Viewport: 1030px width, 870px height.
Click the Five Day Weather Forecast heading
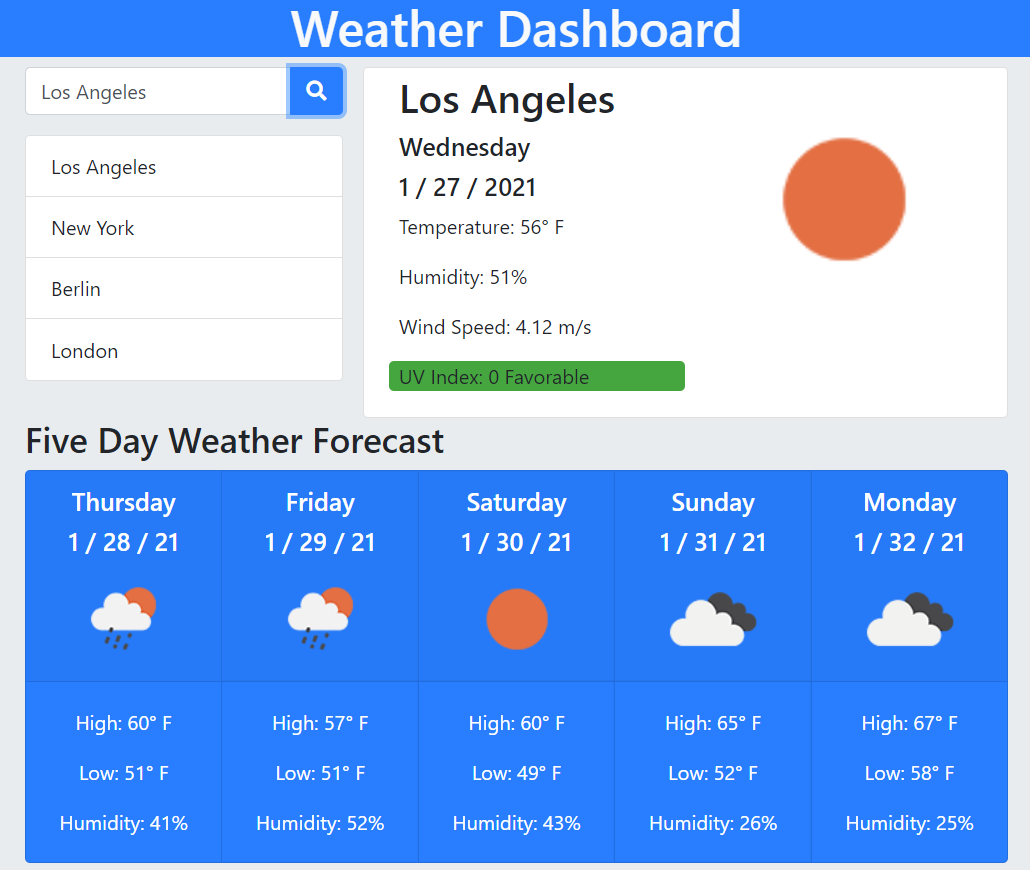point(235,441)
